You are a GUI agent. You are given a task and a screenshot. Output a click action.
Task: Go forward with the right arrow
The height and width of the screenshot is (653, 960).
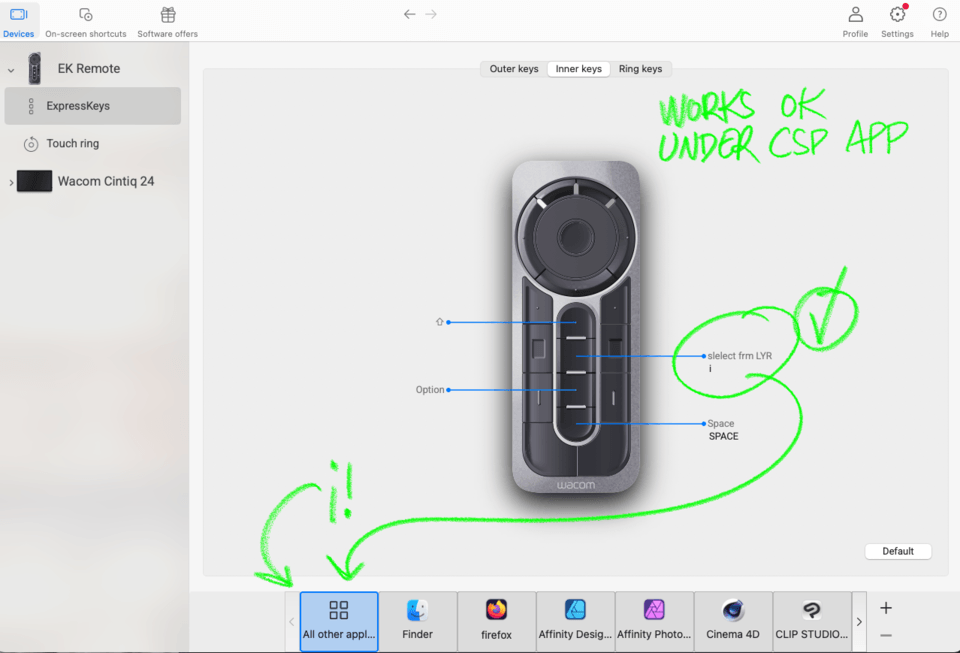point(431,14)
